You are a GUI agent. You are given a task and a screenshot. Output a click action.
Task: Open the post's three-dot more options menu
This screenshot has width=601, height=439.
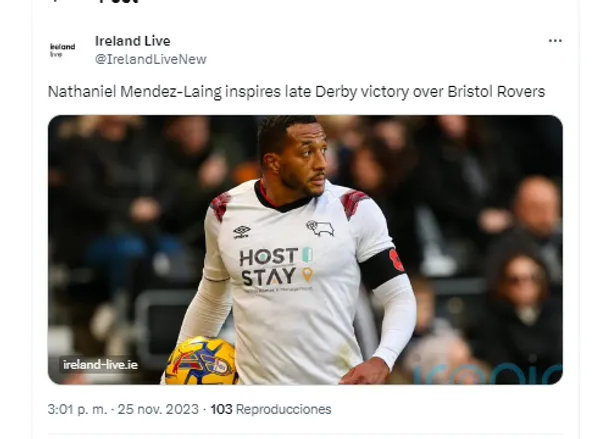[x=555, y=41]
